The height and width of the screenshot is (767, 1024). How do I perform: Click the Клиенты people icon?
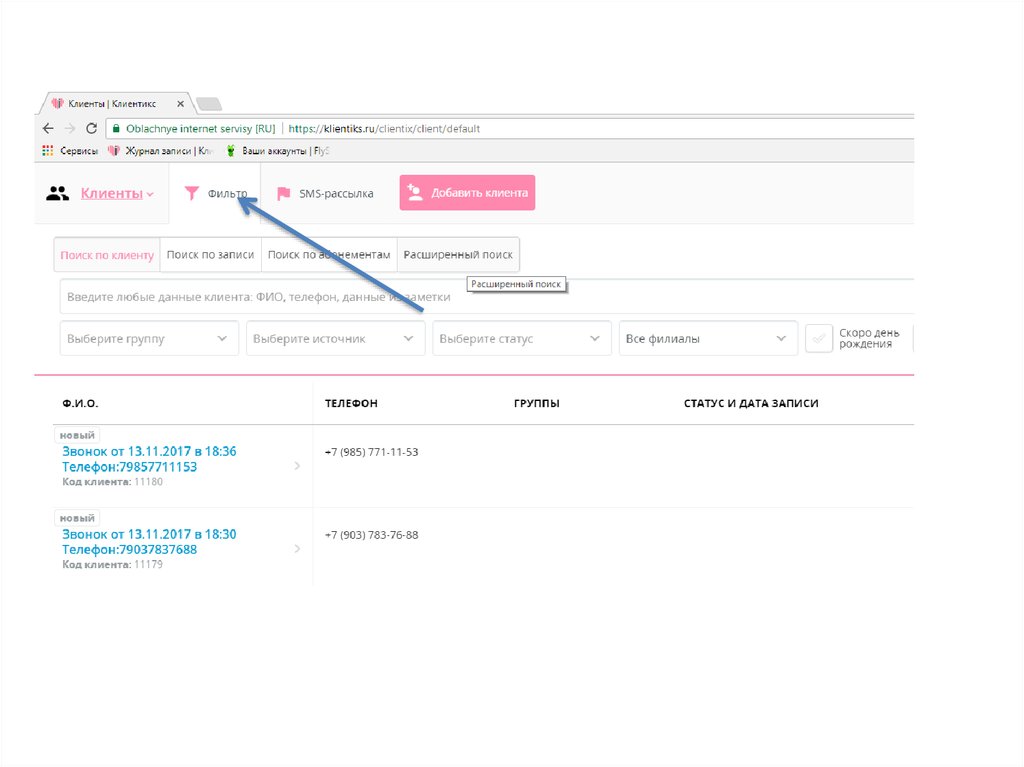point(57,194)
